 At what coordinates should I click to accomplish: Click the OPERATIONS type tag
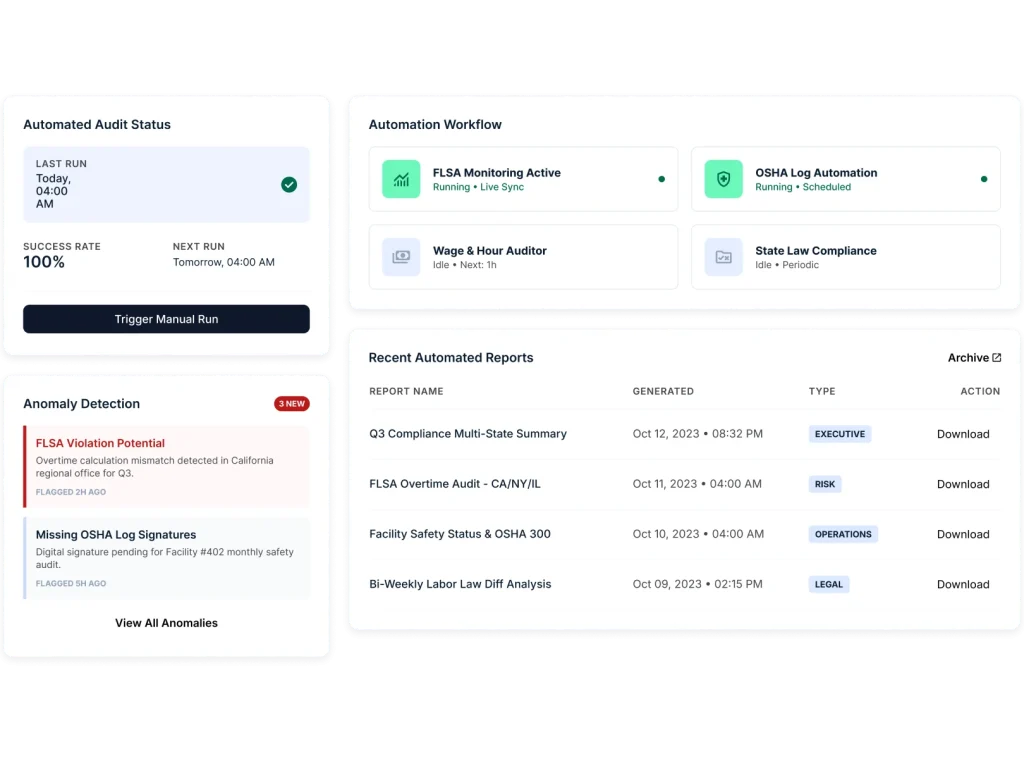(843, 534)
